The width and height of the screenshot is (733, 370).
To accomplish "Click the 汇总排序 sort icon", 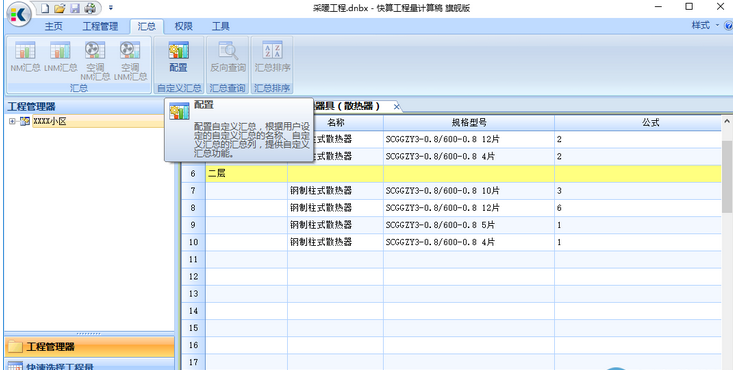I will click(x=272, y=57).
